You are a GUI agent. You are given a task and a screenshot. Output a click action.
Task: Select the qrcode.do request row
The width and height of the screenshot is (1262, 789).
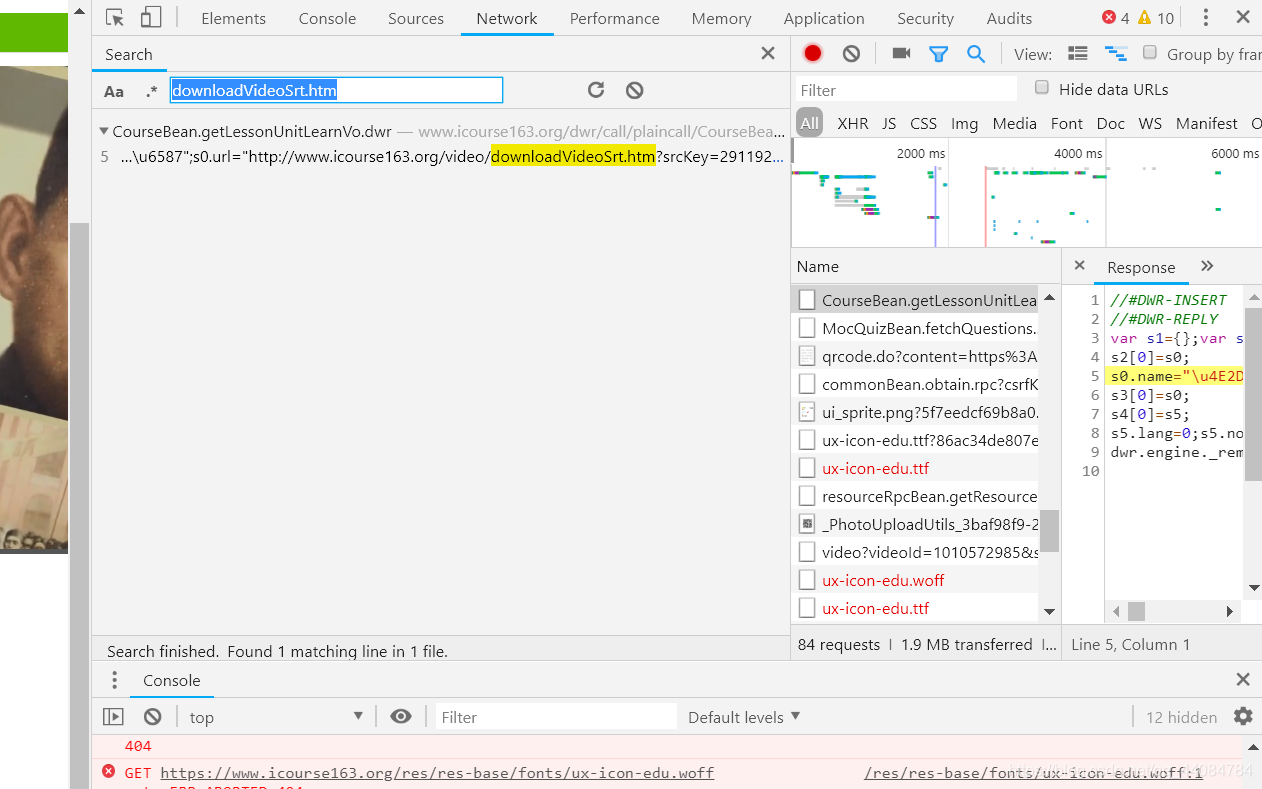point(917,356)
